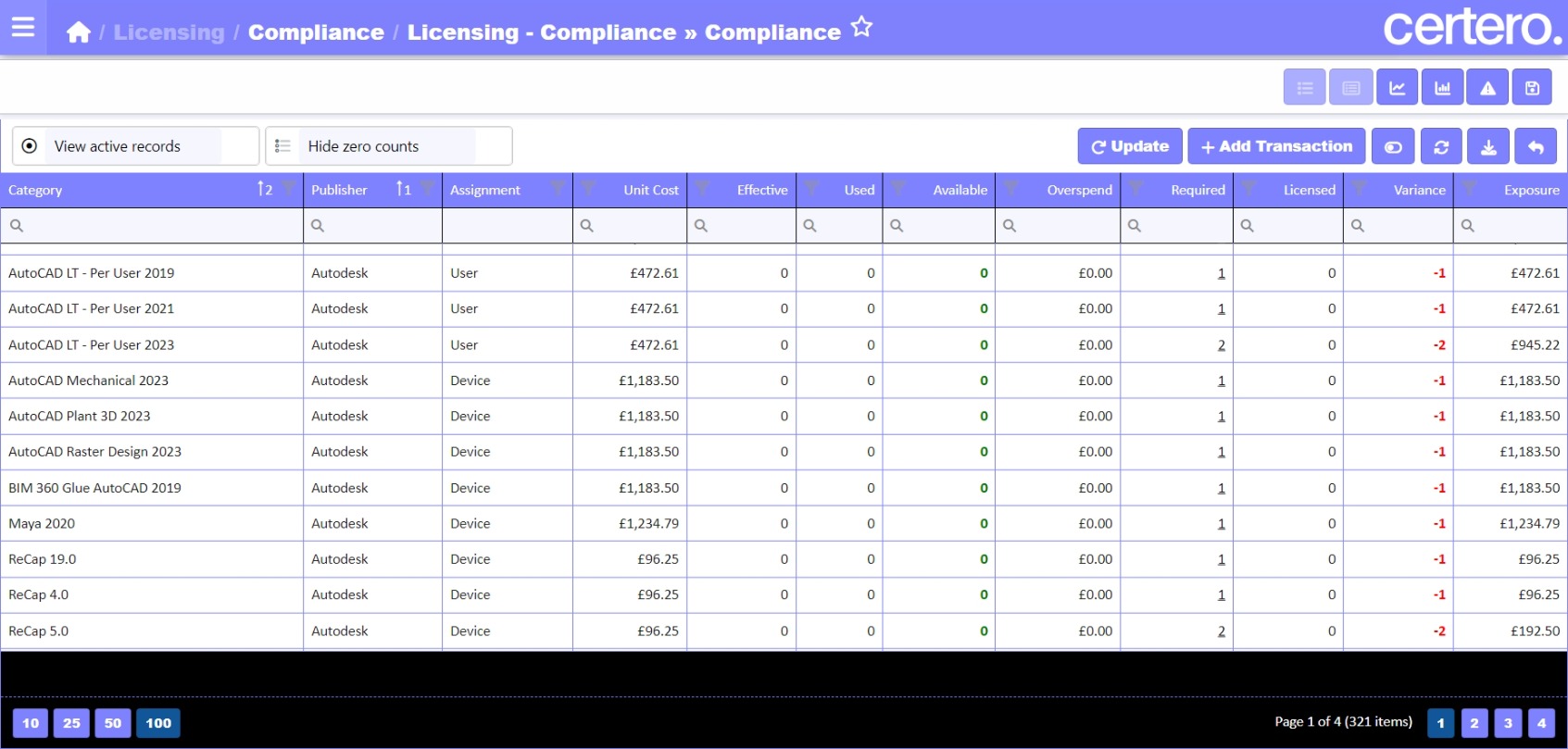Open the bar chart view
The width and height of the screenshot is (1568, 749).
click(x=1442, y=88)
